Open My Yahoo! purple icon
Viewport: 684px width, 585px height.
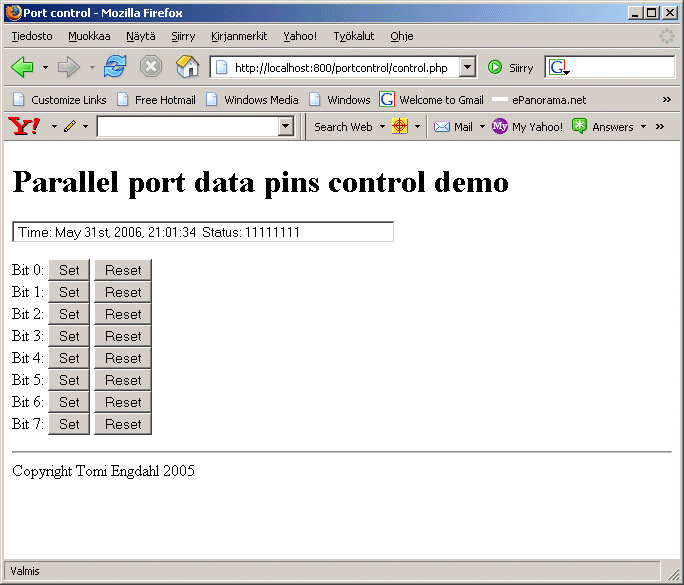(x=499, y=127)
